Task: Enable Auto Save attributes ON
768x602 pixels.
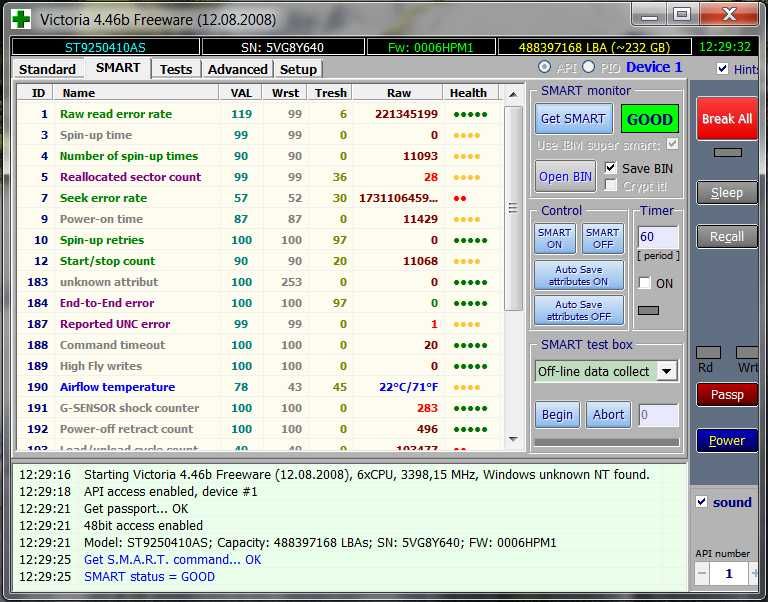Action: coord(578,275)
